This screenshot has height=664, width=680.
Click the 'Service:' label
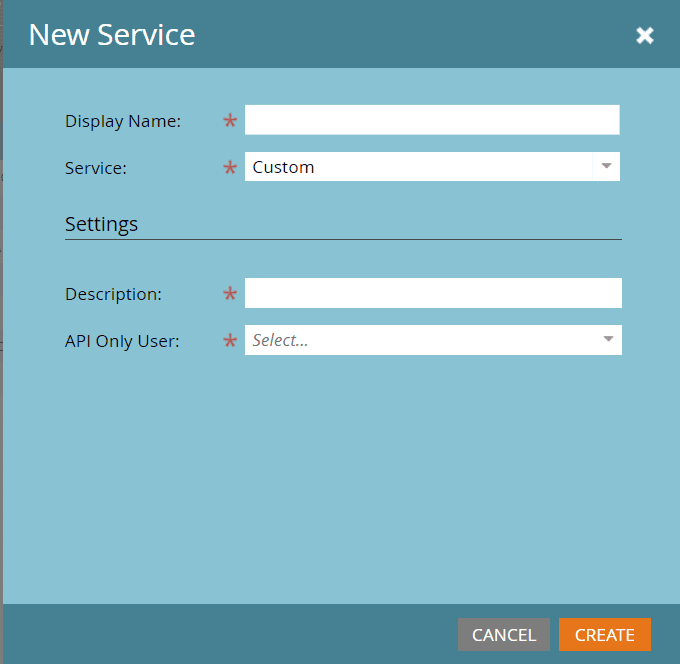pos(96,168)
